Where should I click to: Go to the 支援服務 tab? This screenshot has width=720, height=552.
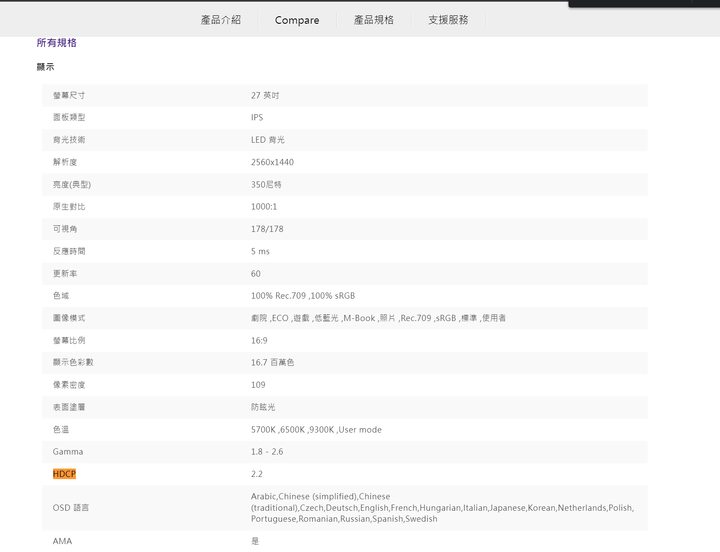448,20
